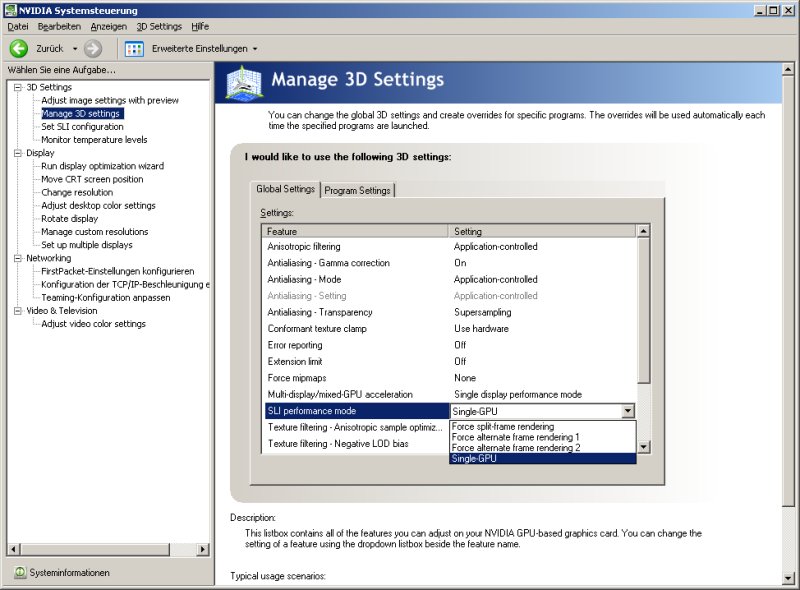Click the NVIDIA title bar icon
This screenshot has width=800, height=590.
coord(10,10)
